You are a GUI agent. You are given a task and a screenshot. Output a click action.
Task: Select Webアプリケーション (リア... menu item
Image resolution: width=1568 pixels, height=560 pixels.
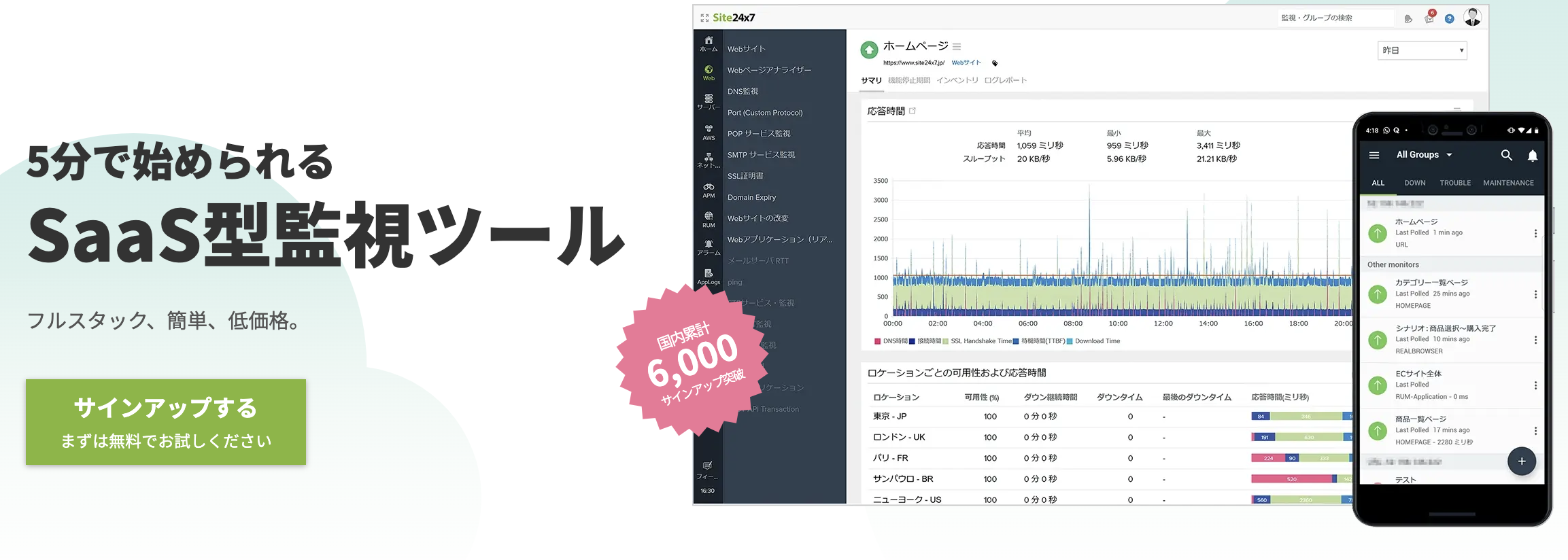click(x=780, y=239)
